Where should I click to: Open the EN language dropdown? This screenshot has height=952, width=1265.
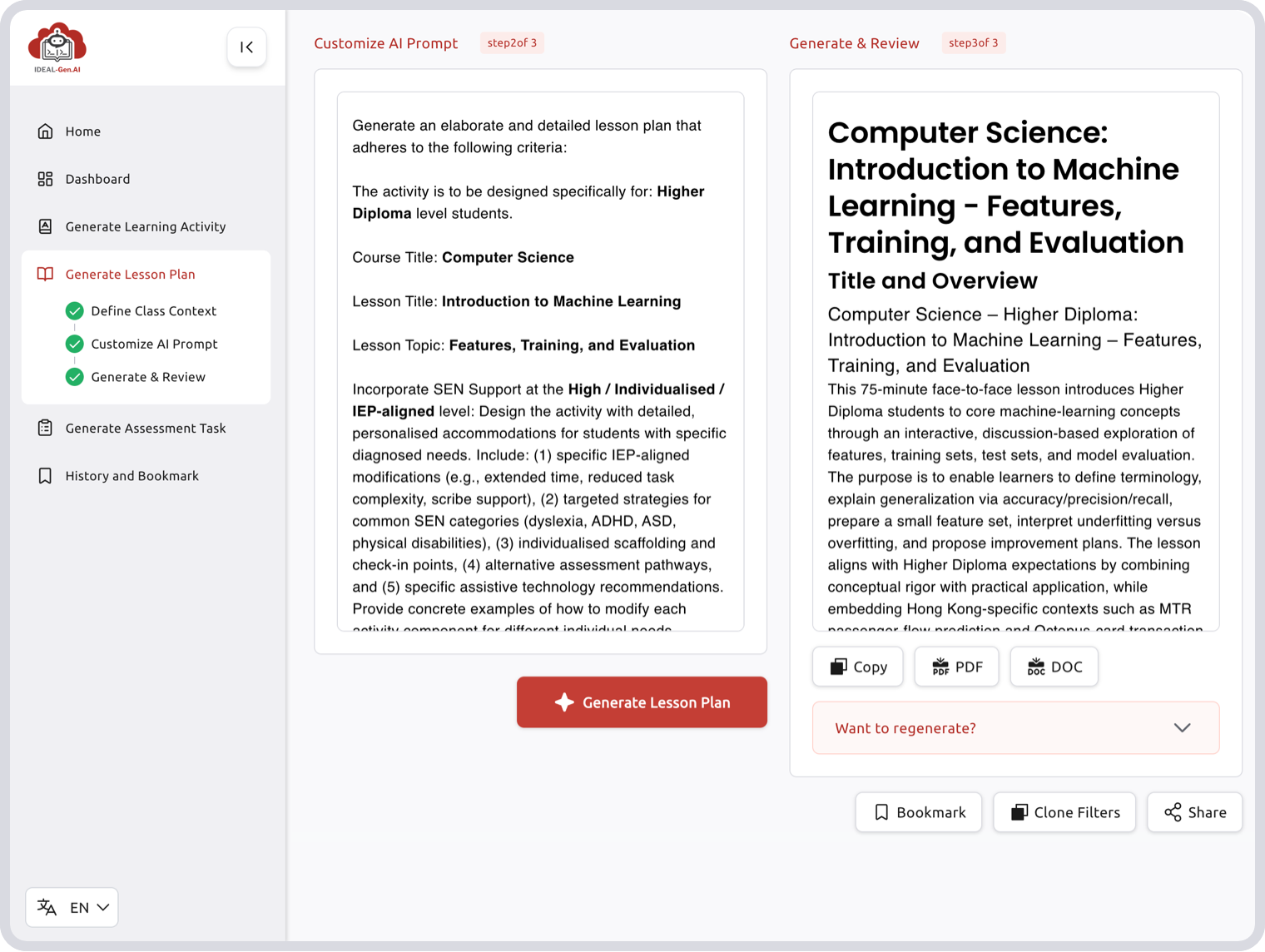click(x=72, y=907)
